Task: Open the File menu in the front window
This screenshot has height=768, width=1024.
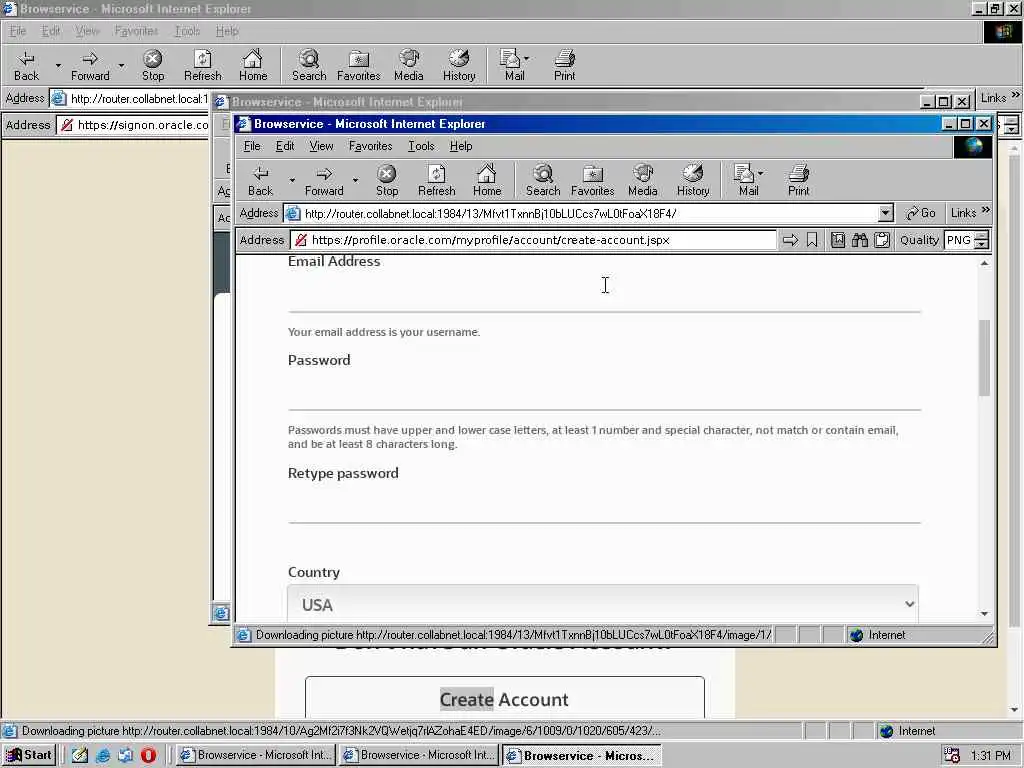Action: [252, 146]
